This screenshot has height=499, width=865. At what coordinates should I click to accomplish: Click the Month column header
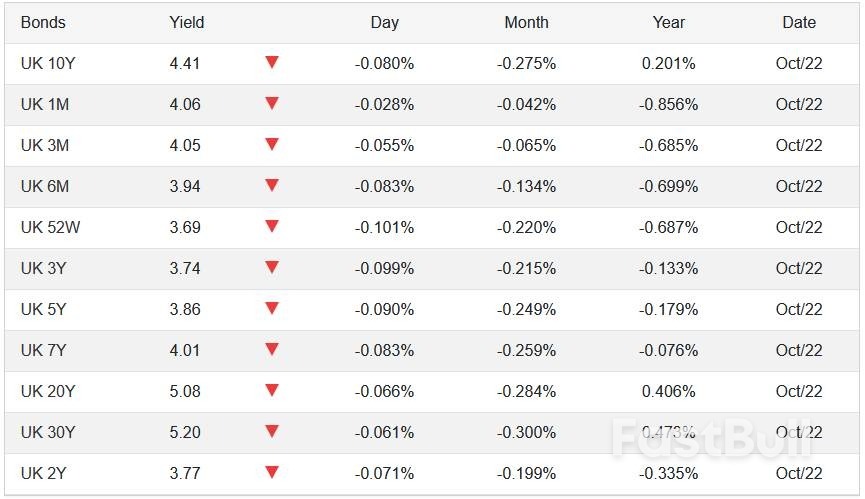pos(526,22)
